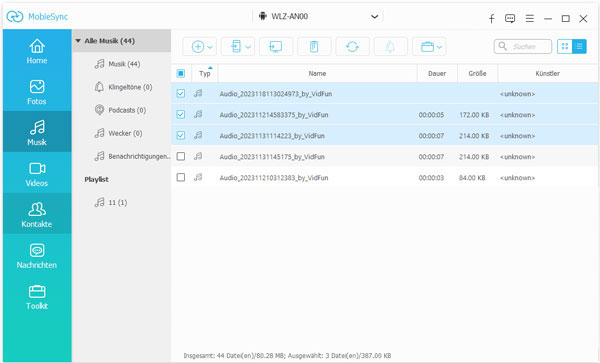Click the export to PC monitor icon
600x363 pixels.
(x=276, y=47)
